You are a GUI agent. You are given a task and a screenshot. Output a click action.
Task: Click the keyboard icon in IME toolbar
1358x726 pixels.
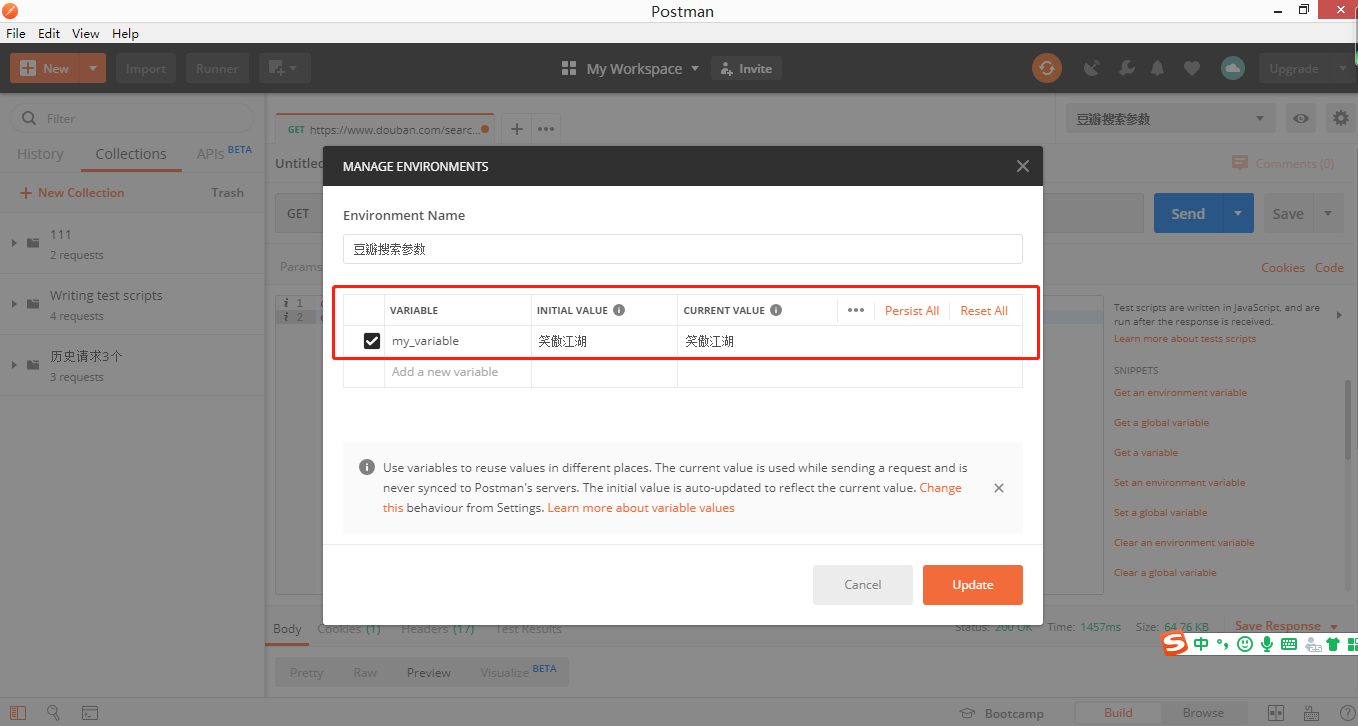(x=1289, y=644)
